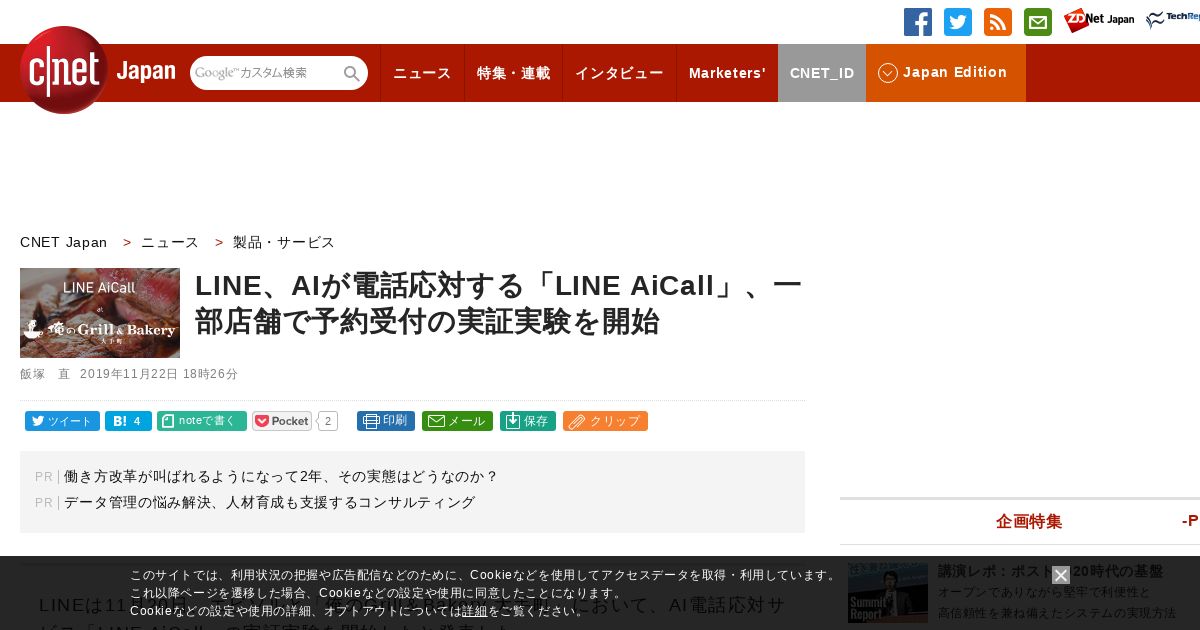Click the 保存 save button
This screenshot has height=630, width=1200.
[528, 421]
